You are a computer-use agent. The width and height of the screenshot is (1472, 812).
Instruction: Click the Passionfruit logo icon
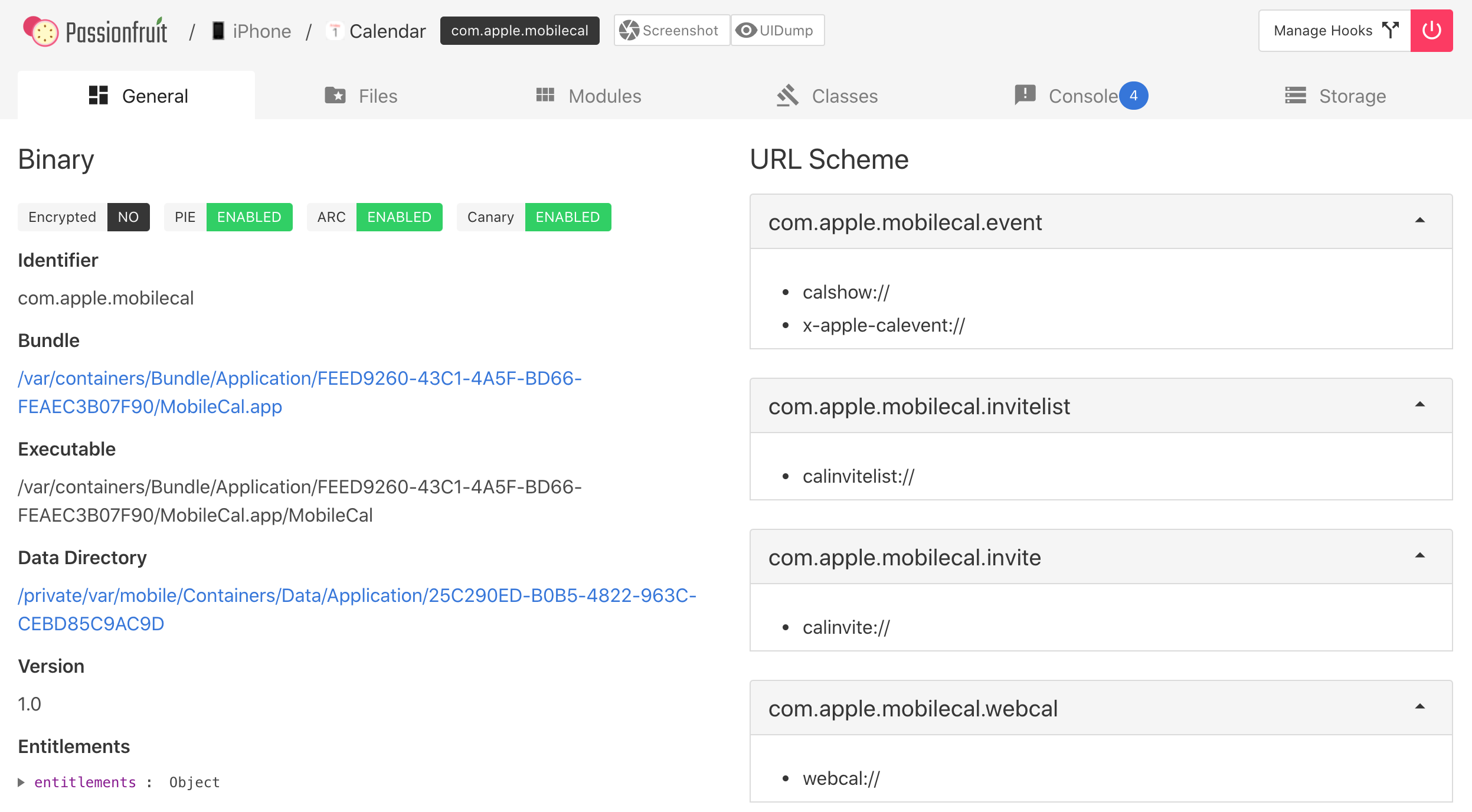40,31
